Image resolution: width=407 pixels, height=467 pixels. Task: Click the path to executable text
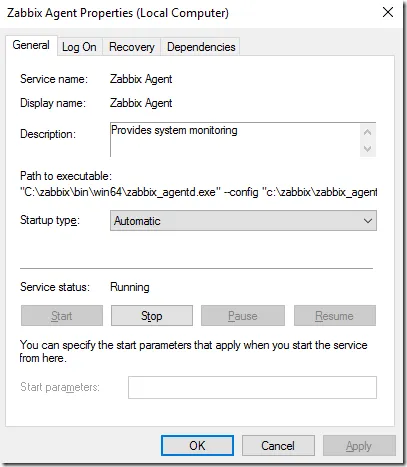click(x=199, y=192)
